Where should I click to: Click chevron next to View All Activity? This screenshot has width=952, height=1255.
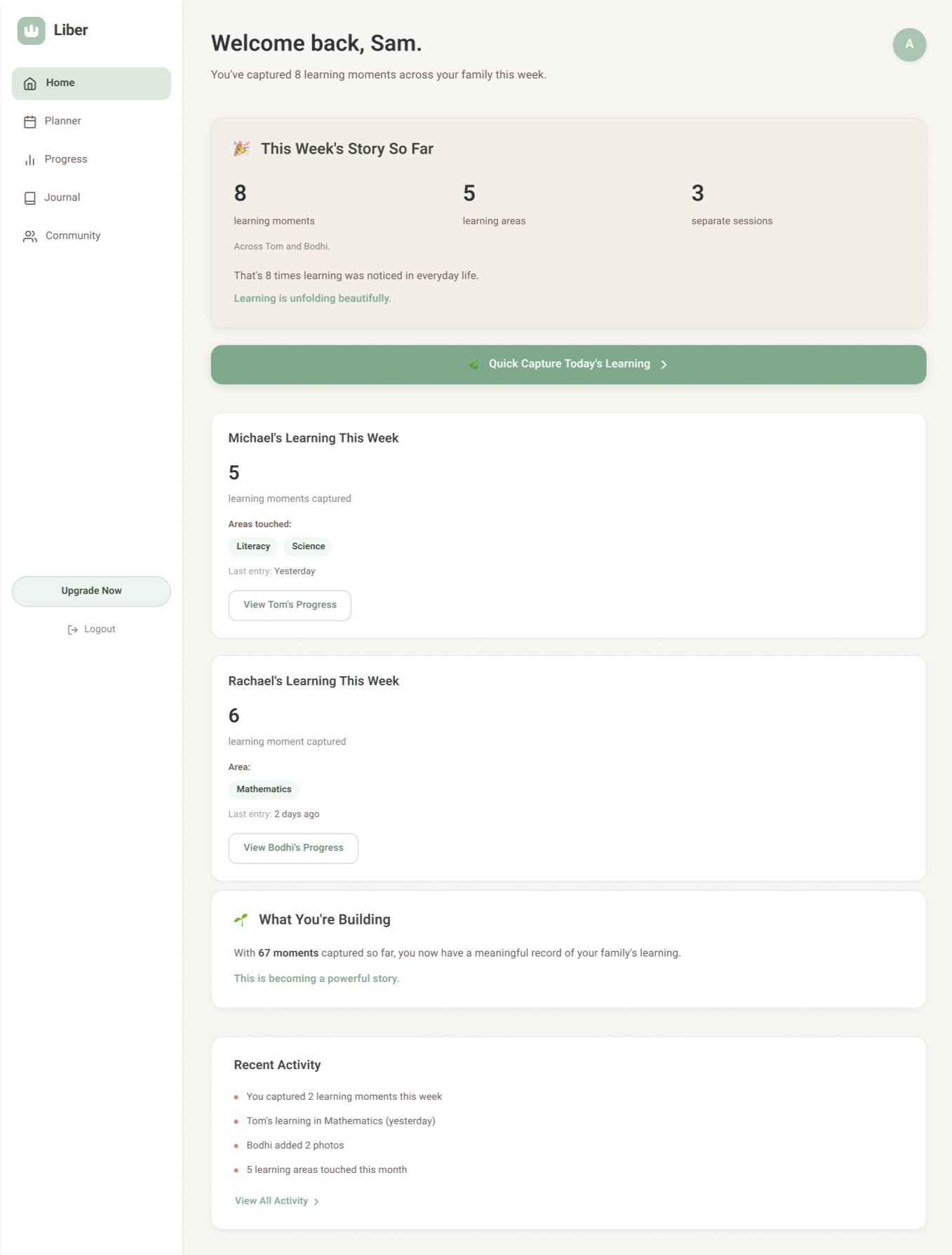pyautogui.click(x=316, y=1202)
